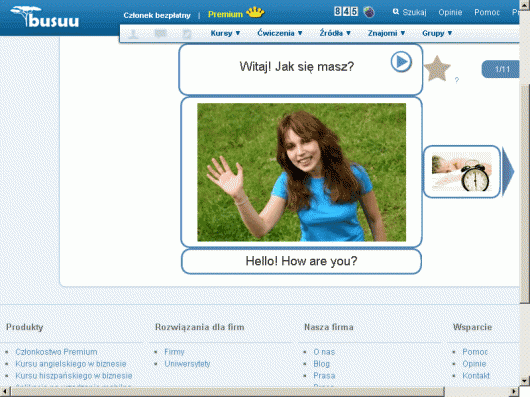Click the search magnifier icon
The height and width of the screenshot is (397, 530).
click(395, 12)
